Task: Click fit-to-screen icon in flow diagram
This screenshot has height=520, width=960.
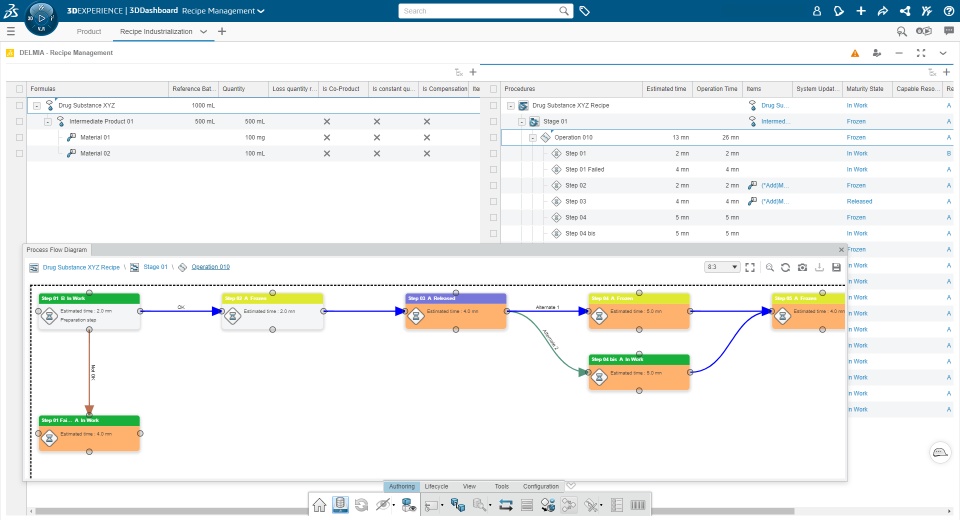Action: tap(750, 267)
